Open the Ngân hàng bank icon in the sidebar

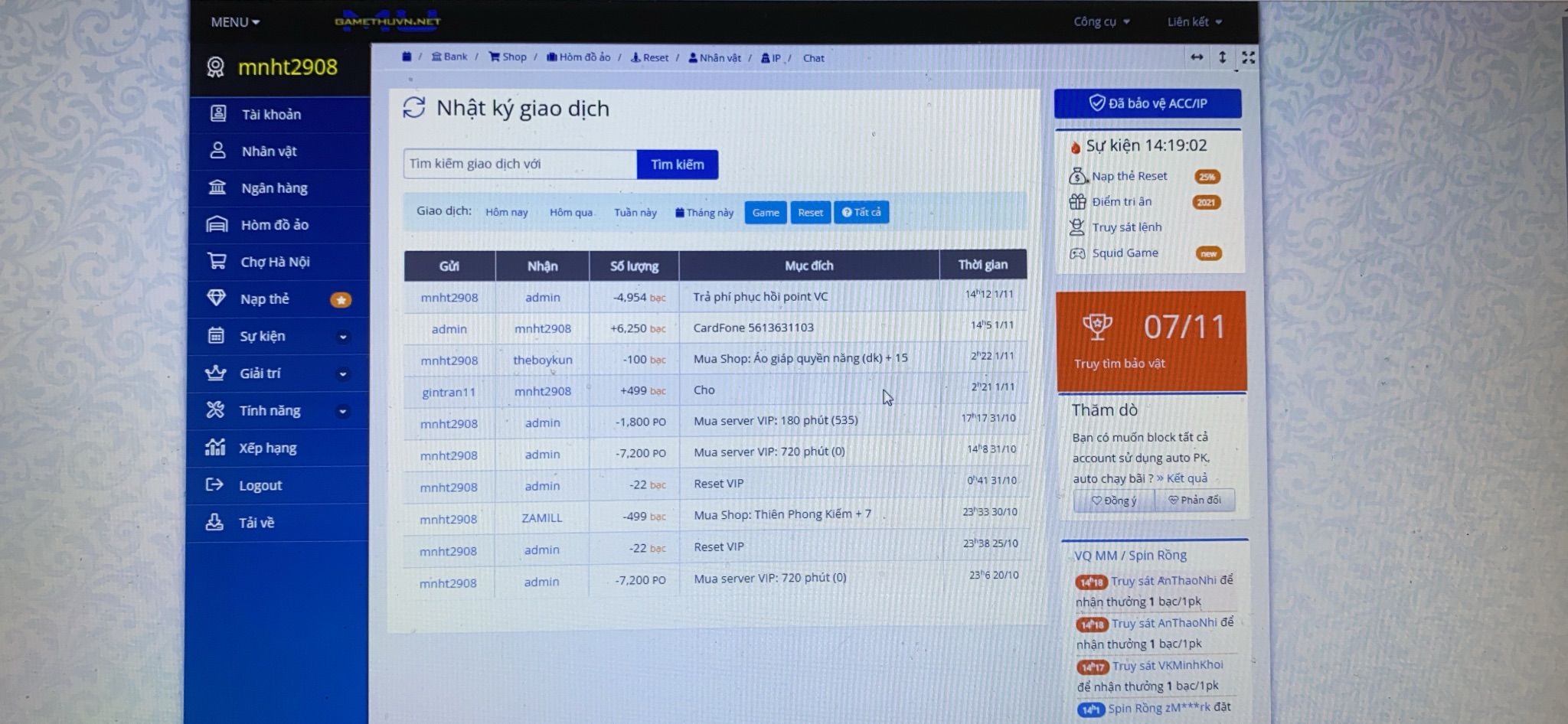click(217, 188)
